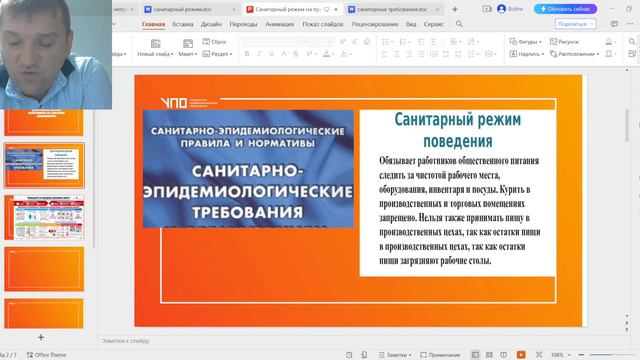Click the Layout (Макет) icon
Screen dimensions: 640x360
188,43
